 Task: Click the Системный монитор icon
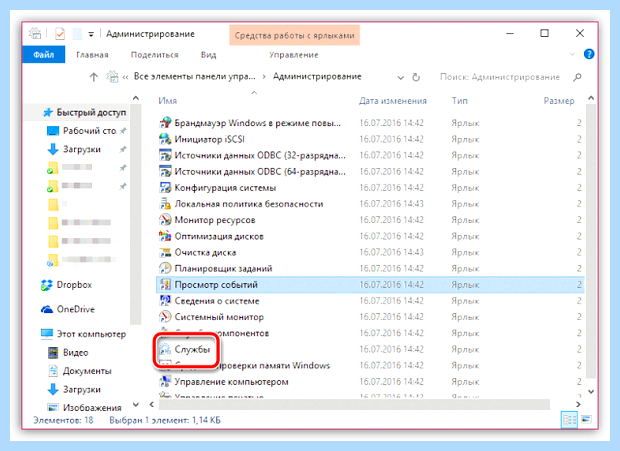pyautogui.click(x=165, y=317)
